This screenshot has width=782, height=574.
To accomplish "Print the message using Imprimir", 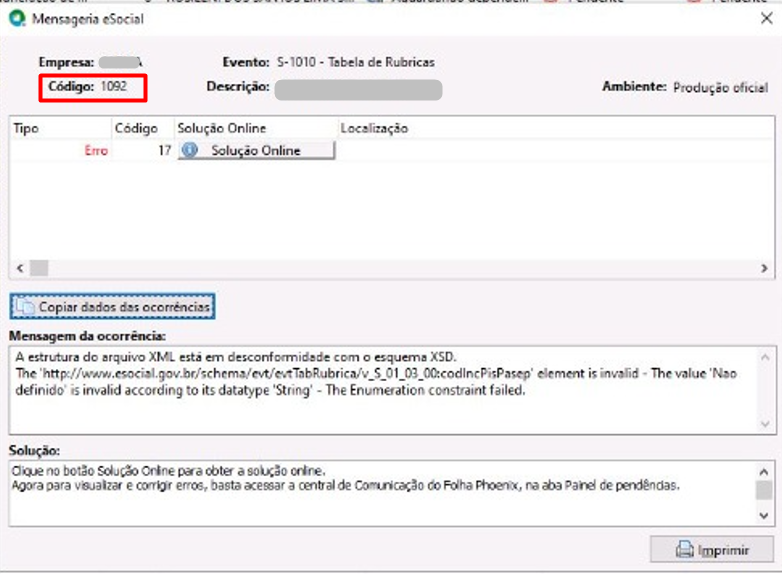I will coord(712,549).
